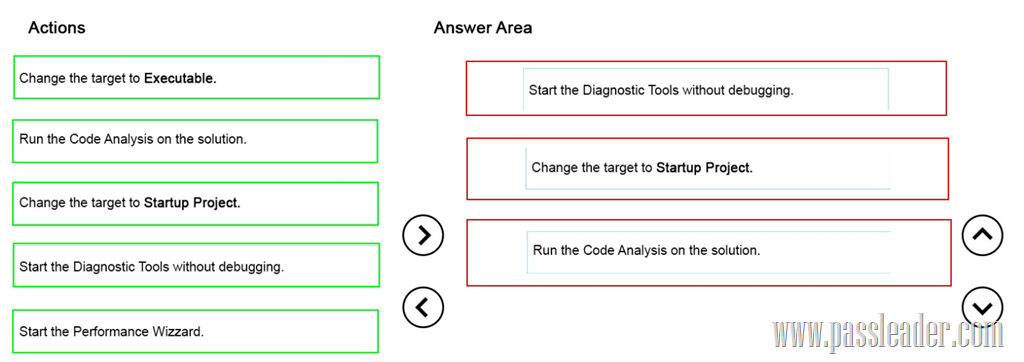Select 'Start the Diagnostic Tools' in Actions list
The height and width of the screenshot is (362, 1024).
(x=196, y=265)
